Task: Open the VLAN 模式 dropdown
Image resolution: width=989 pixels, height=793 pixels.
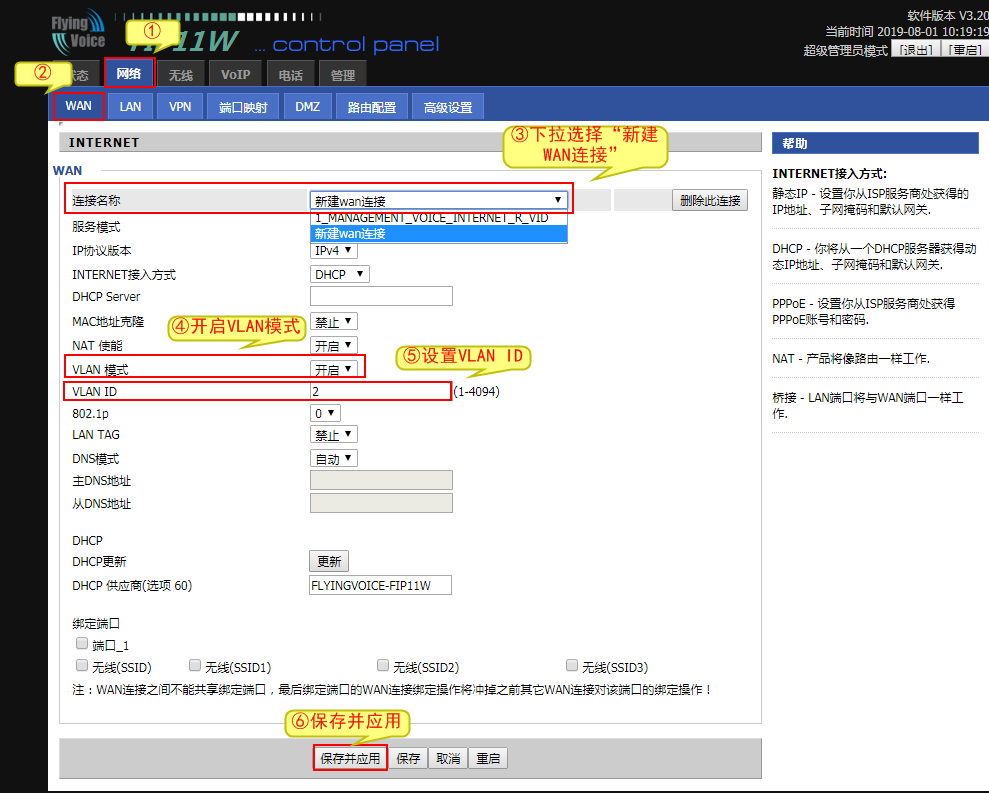Action: [x=335, y=367]
